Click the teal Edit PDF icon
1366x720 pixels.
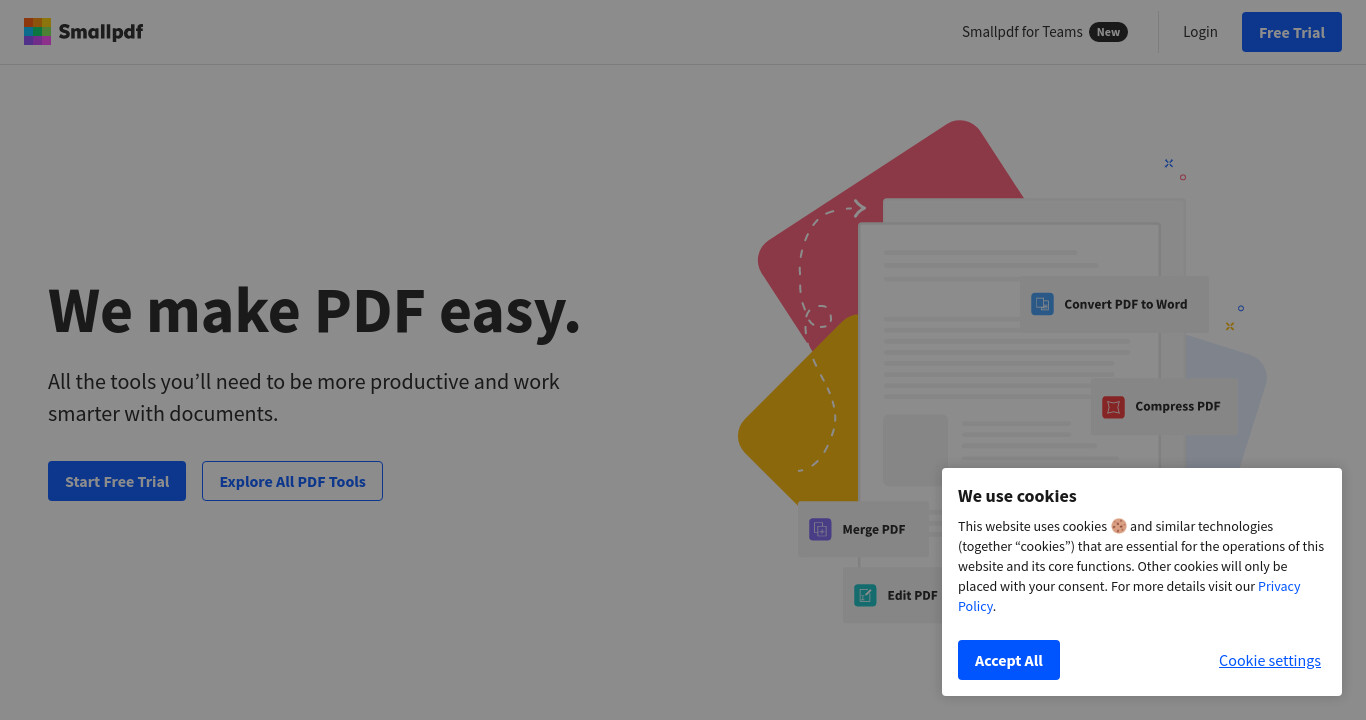click(865, 595)
